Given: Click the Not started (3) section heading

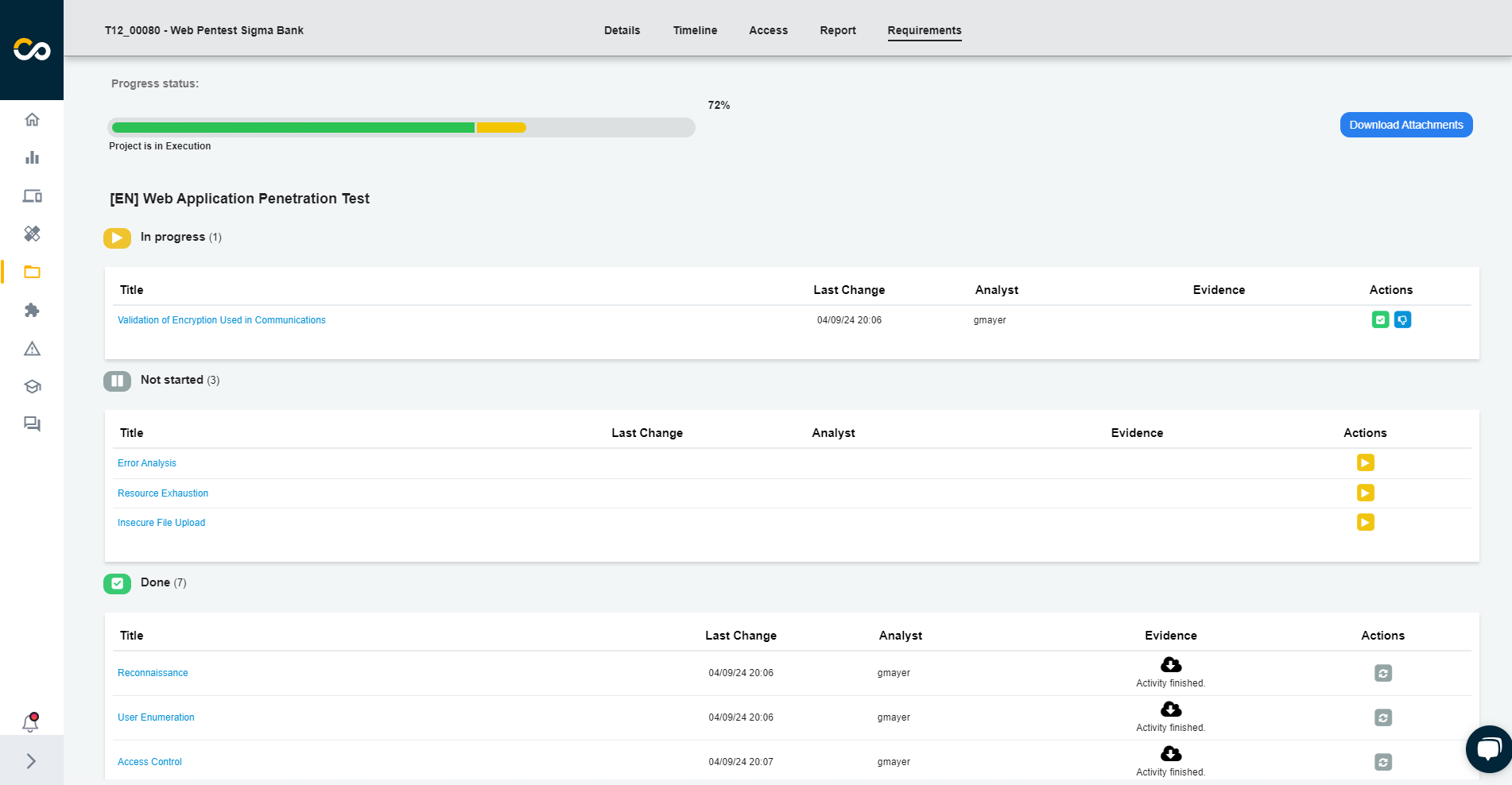Looking at the screenshot, I should coord(180,380).
